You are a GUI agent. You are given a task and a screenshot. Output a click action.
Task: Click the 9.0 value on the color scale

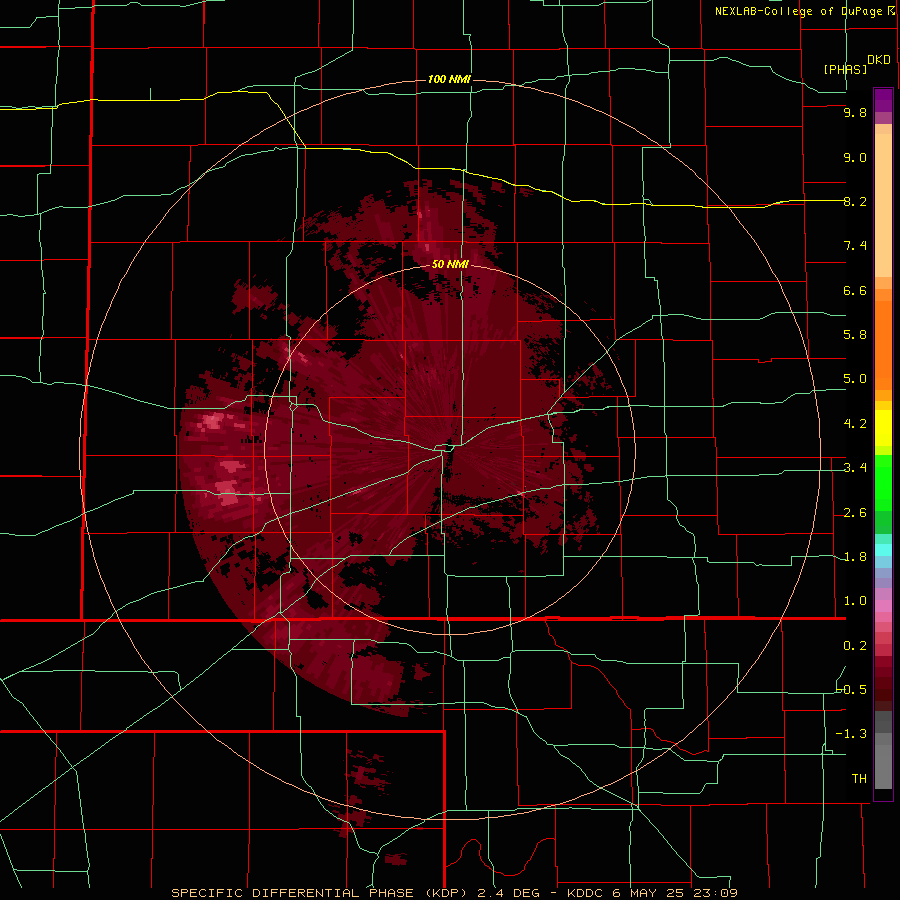[x=855, y=158]
